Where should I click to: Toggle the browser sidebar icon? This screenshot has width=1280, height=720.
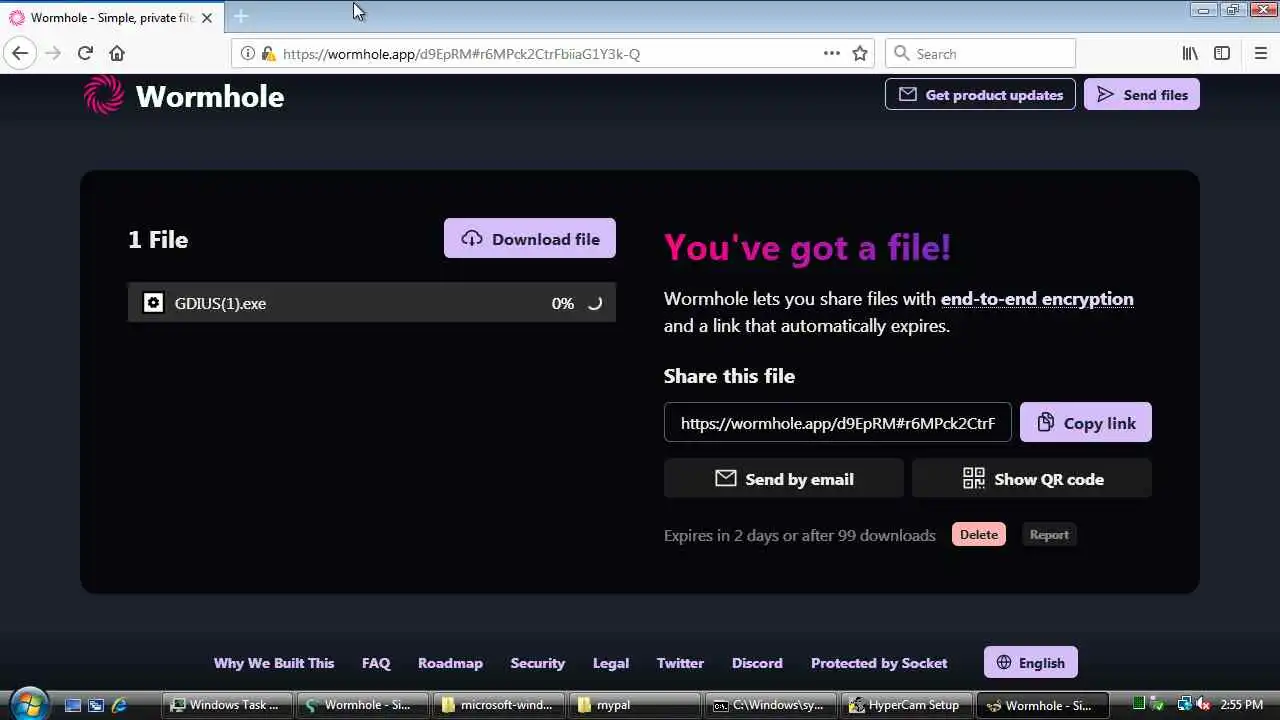click(x=1222, y=53)
